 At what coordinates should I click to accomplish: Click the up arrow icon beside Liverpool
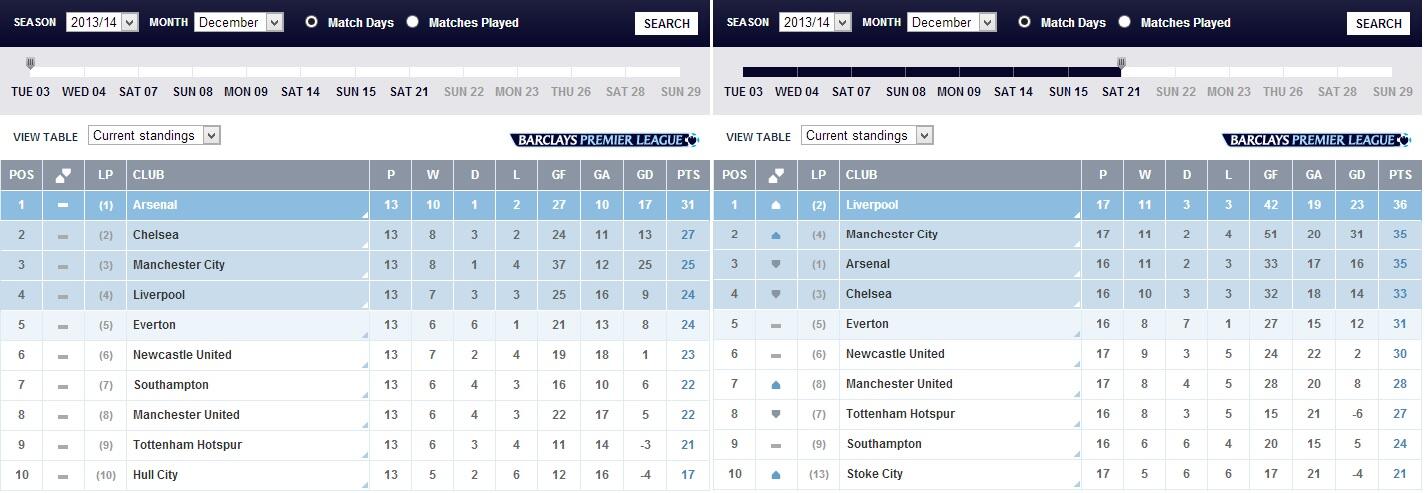(776, 205)
